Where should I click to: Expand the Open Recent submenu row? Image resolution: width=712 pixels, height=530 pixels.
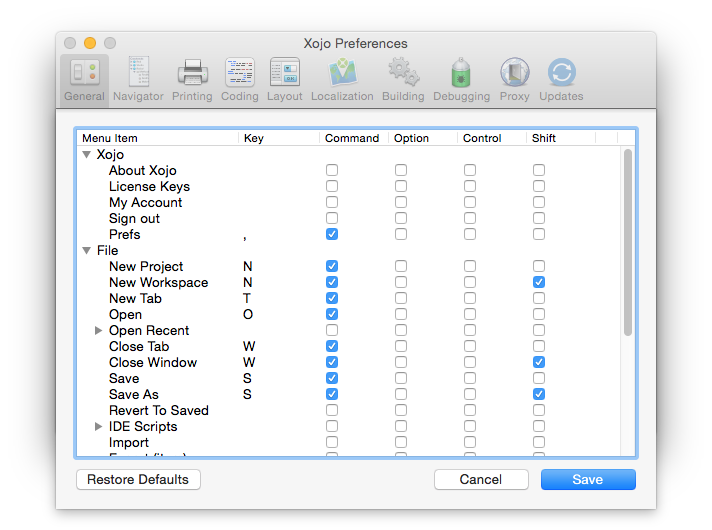pyautogui.click(x=98, y=330)
